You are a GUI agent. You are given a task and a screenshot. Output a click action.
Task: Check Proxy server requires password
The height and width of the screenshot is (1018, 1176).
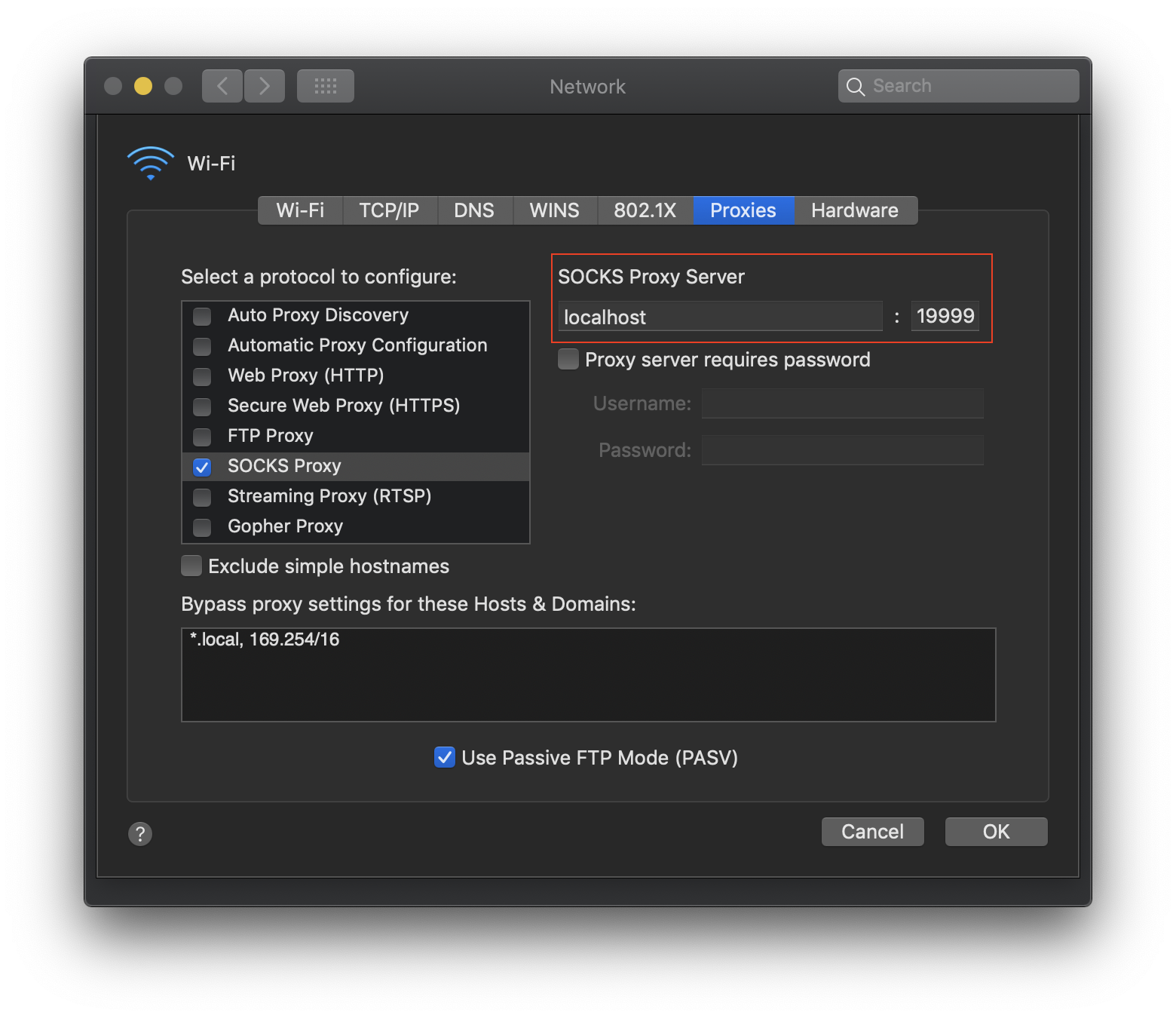click(x=568, y=359)
